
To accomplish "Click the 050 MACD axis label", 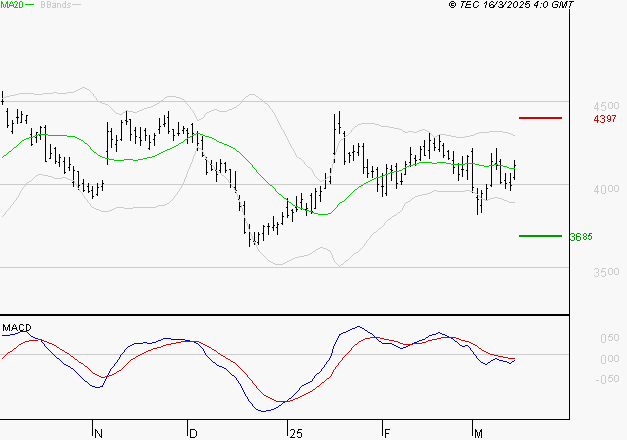I will 610,338.
